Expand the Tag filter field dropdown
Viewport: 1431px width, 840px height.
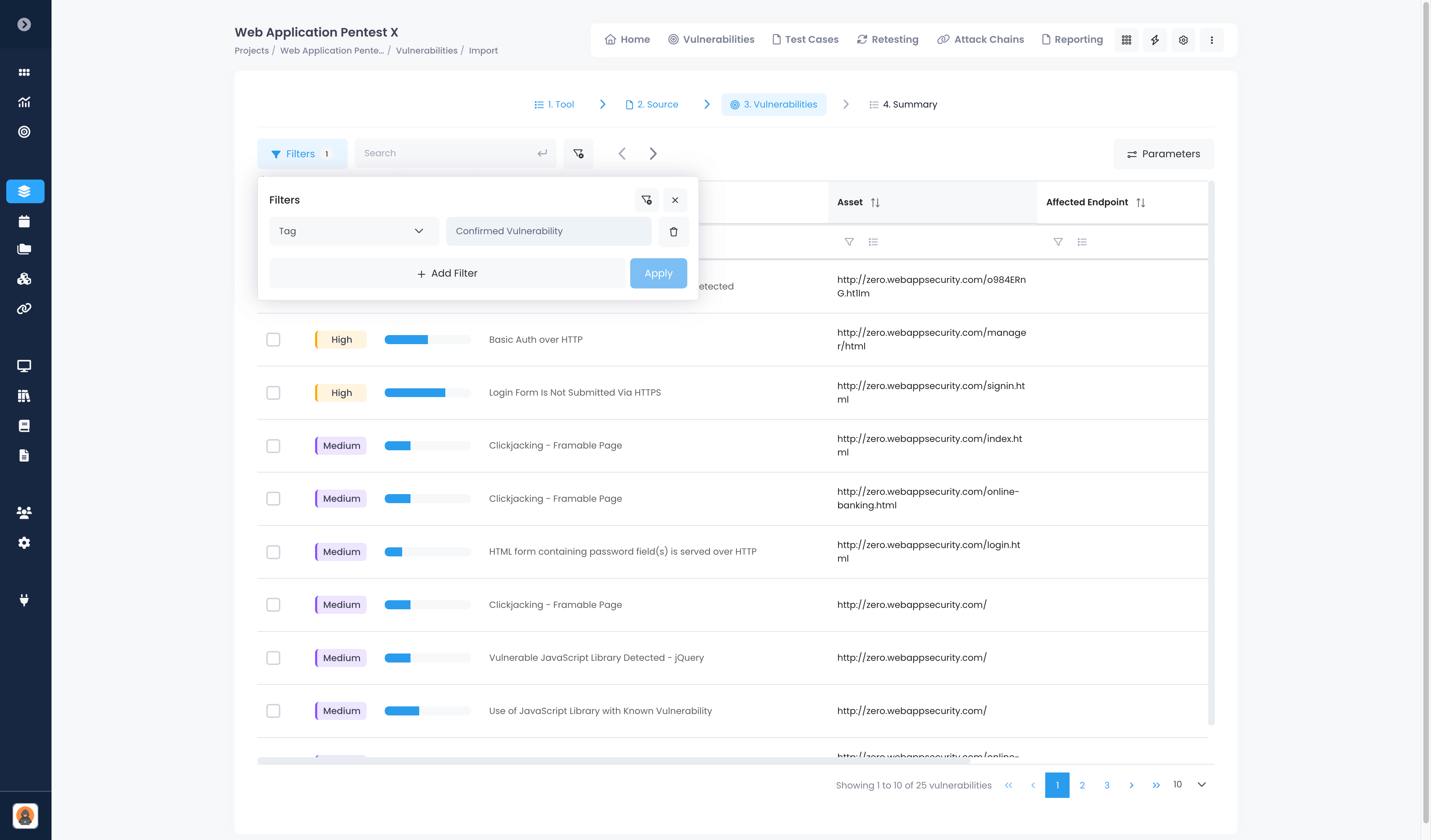pyautogui.click(x=353, y=231)
